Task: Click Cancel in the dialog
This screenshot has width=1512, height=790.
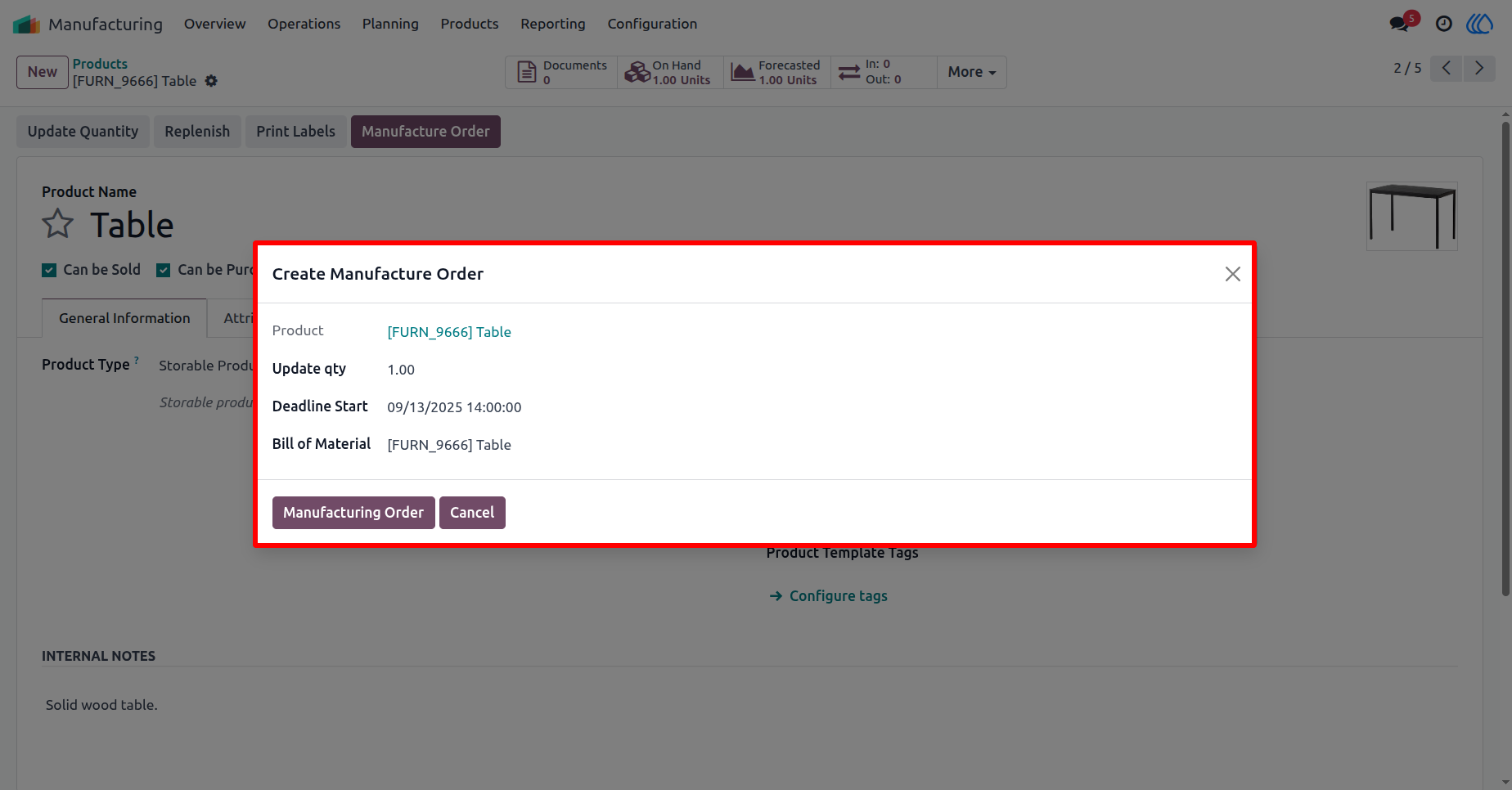Action: pos(472,513)
